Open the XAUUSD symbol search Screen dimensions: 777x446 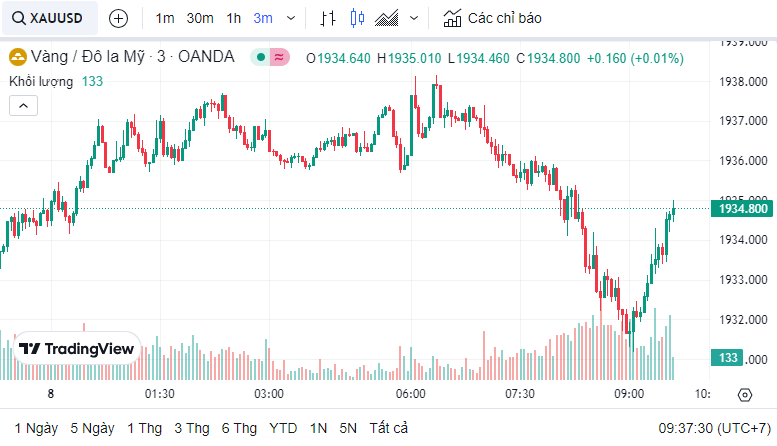click(49, 18)
